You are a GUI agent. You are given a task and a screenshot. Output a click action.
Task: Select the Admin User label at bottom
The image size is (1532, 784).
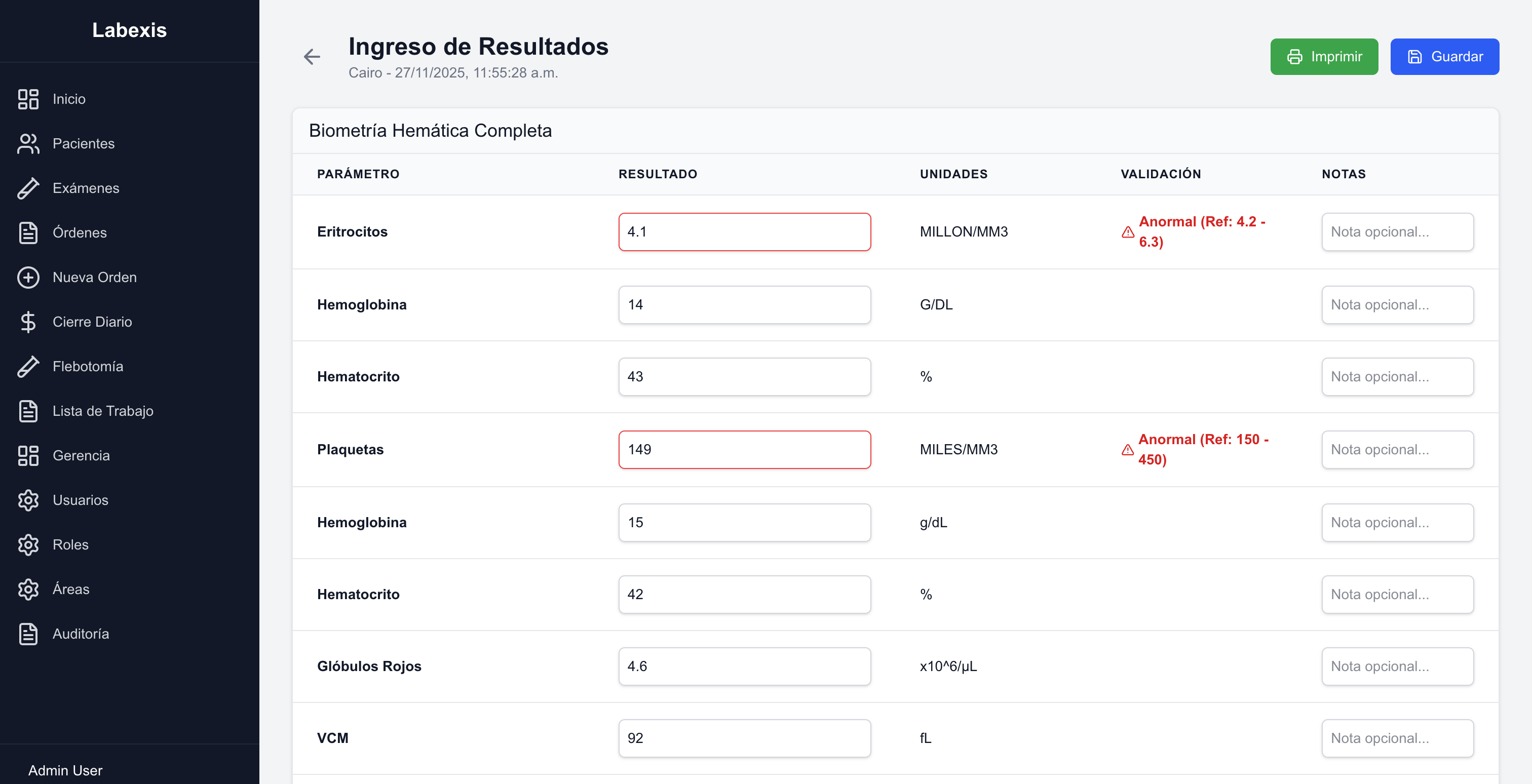tap(65, 770)
